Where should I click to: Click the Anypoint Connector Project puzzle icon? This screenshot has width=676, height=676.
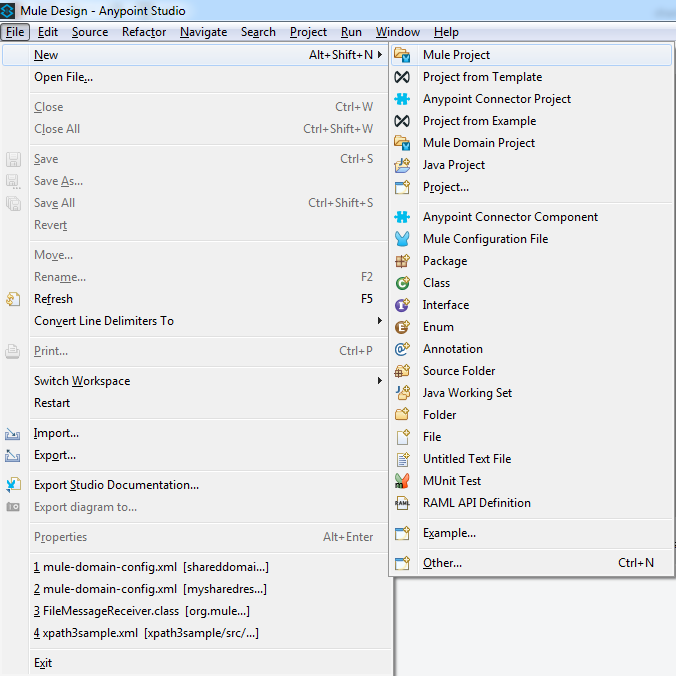pos(402,99)
